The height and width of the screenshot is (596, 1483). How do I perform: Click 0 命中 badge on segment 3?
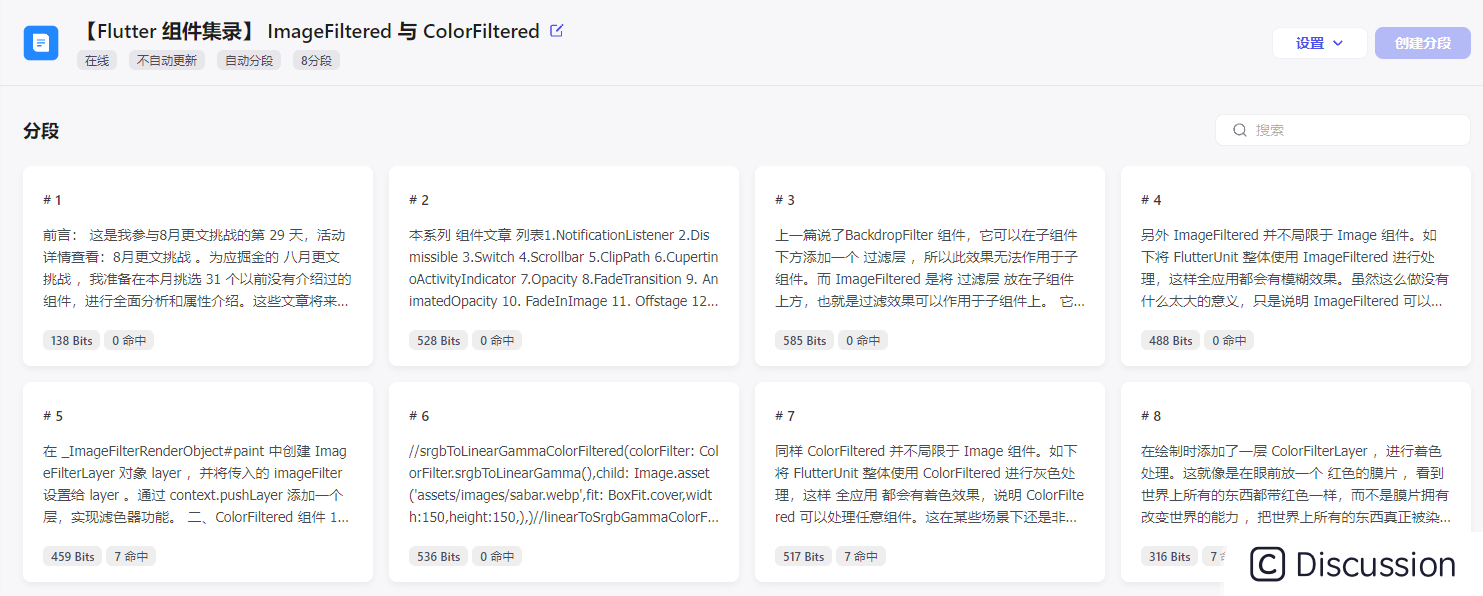[863, 341]
